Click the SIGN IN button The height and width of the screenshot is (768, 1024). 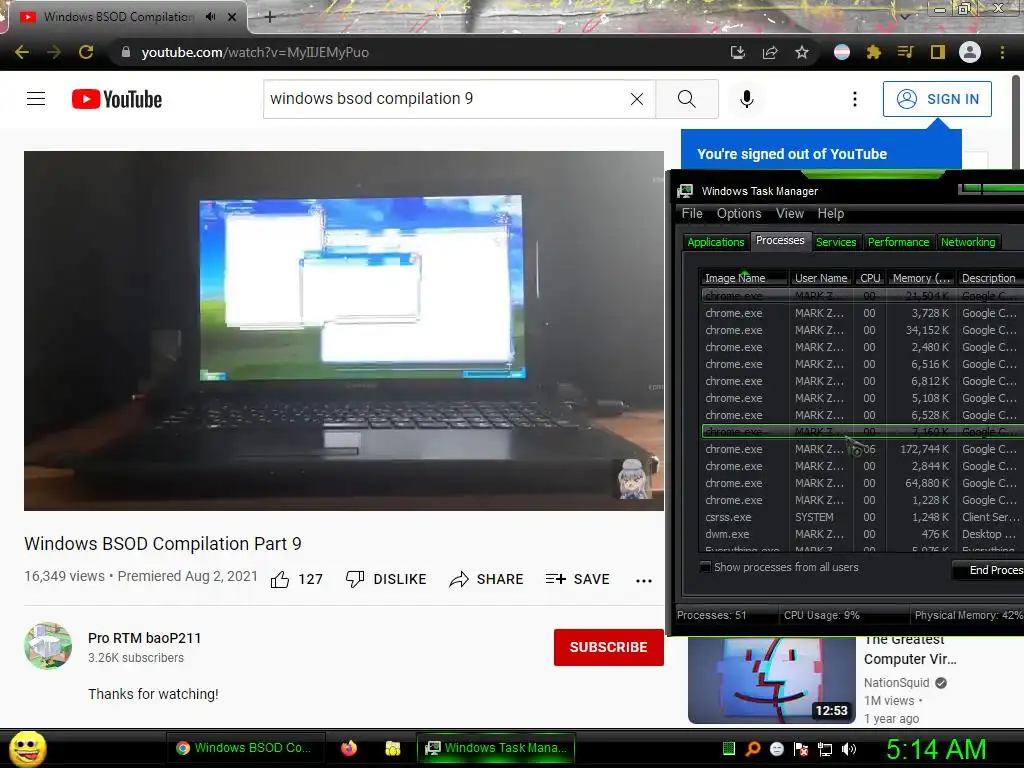pyautogui.click(x=937, y=99)
